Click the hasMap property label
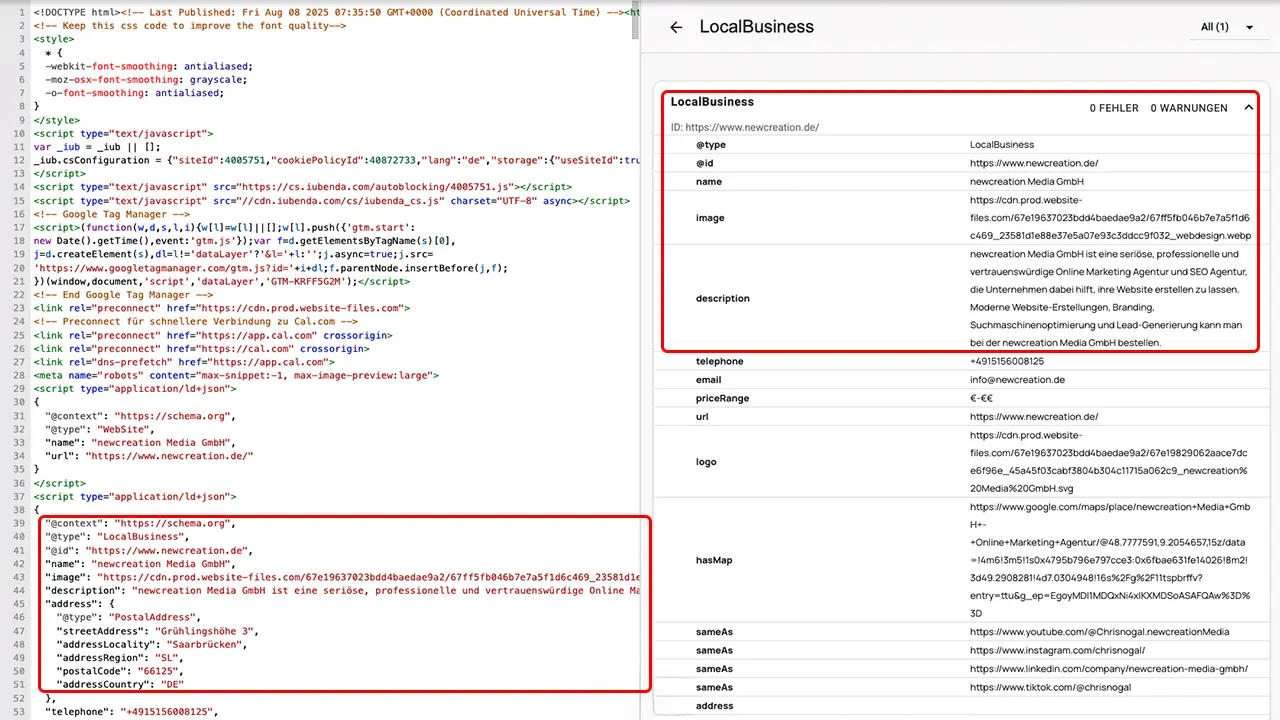 point(714,560)
